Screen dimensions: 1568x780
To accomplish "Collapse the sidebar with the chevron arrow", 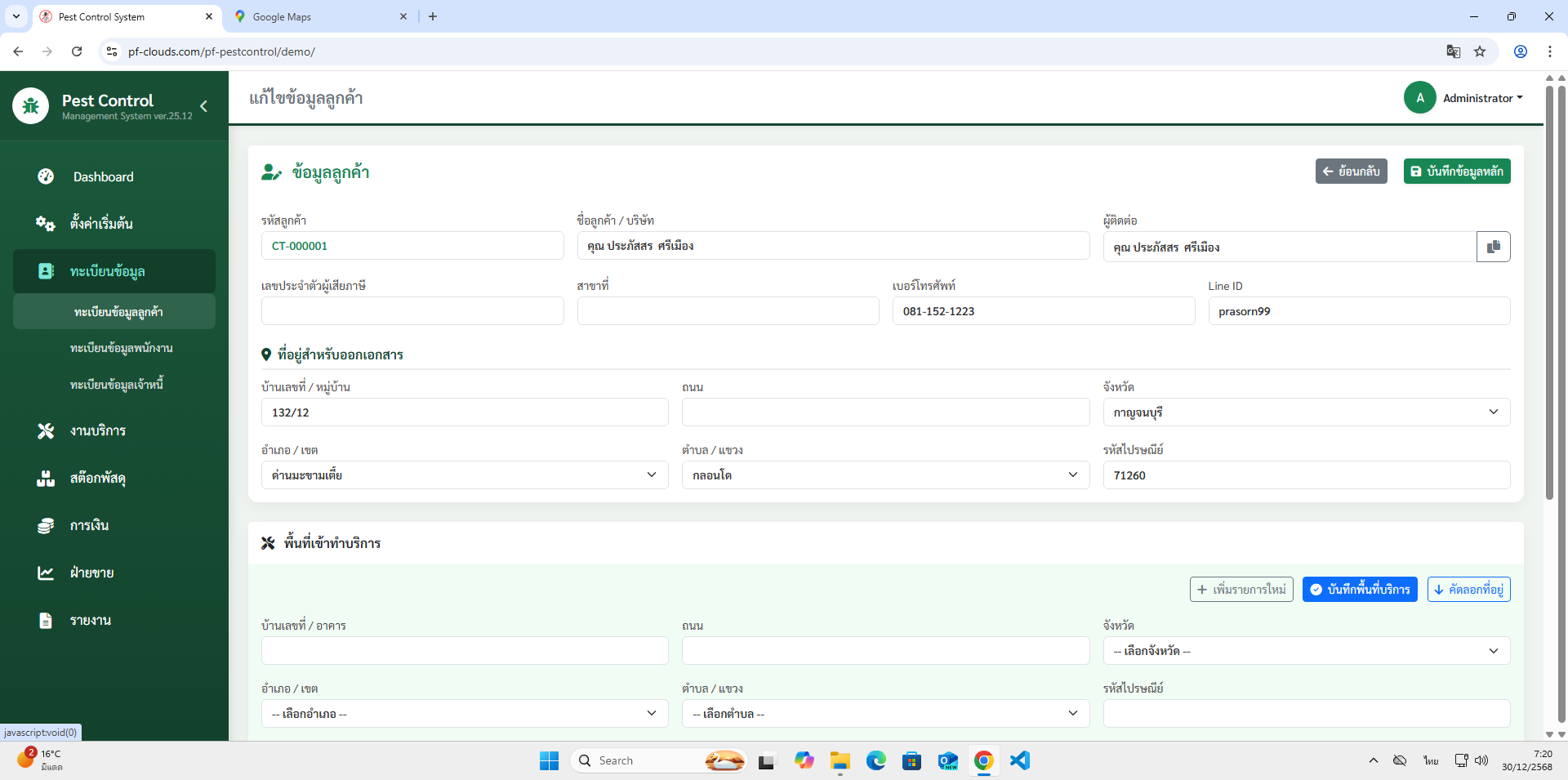I will (x=203, y=106).
